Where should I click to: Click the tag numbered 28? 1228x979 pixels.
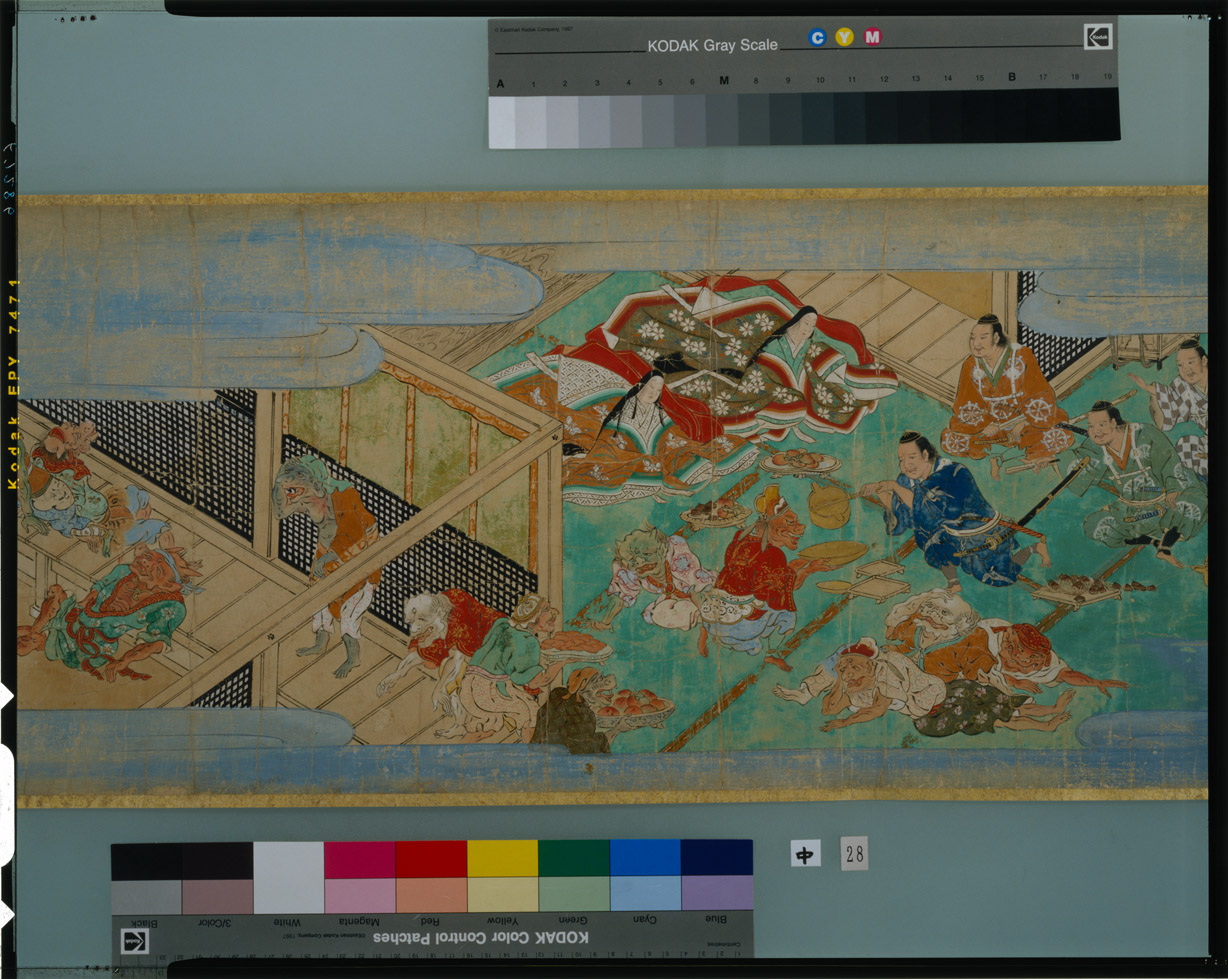tap(854, 853)
